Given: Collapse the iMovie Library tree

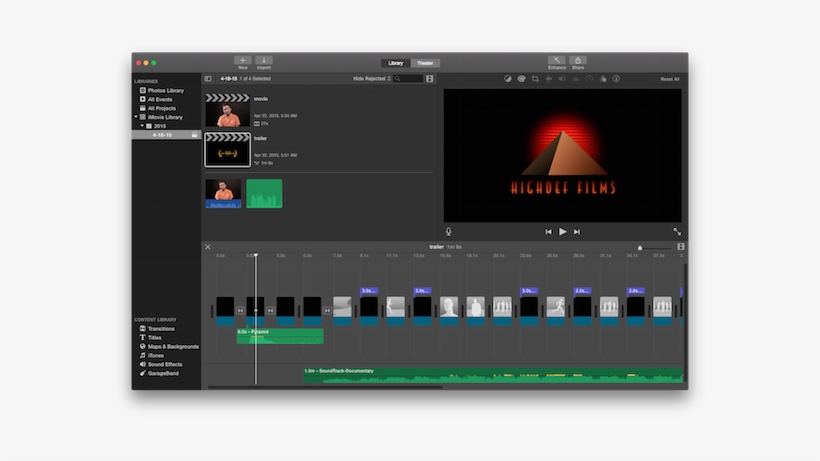Looking at the screenshot, I should 136,117.
